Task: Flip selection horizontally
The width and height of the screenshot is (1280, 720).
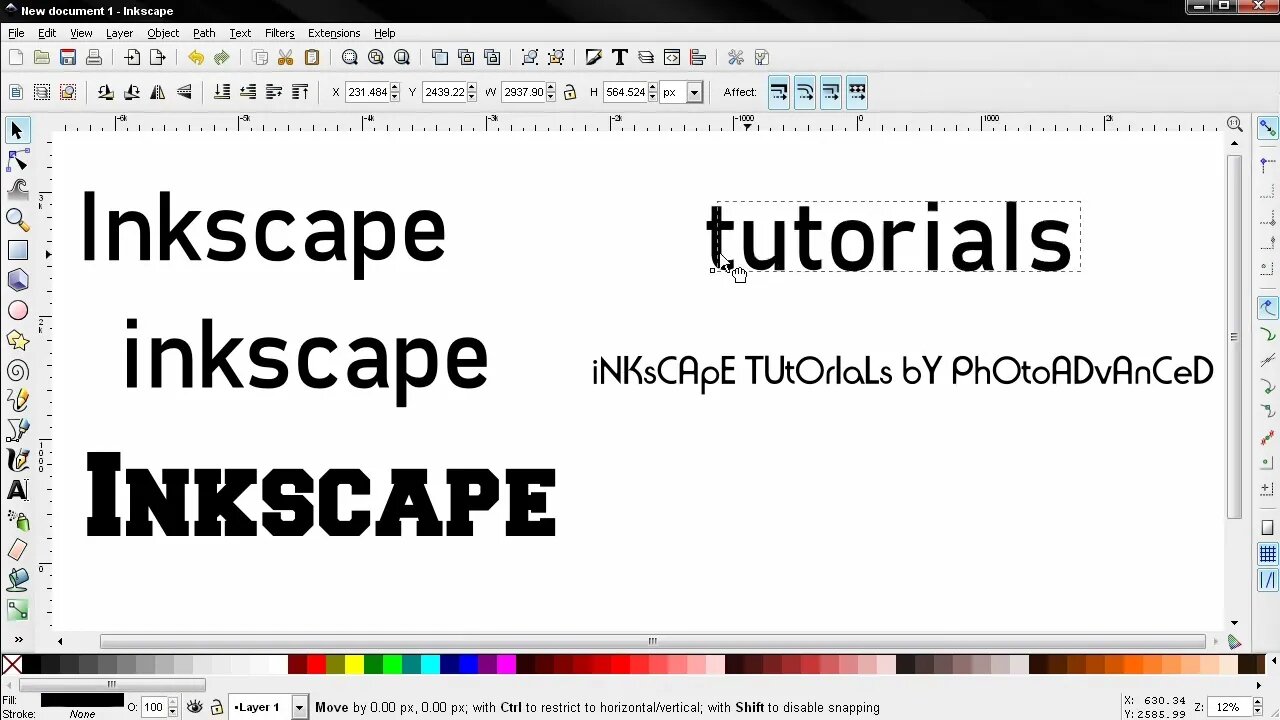Action: (x=158, y=92)
